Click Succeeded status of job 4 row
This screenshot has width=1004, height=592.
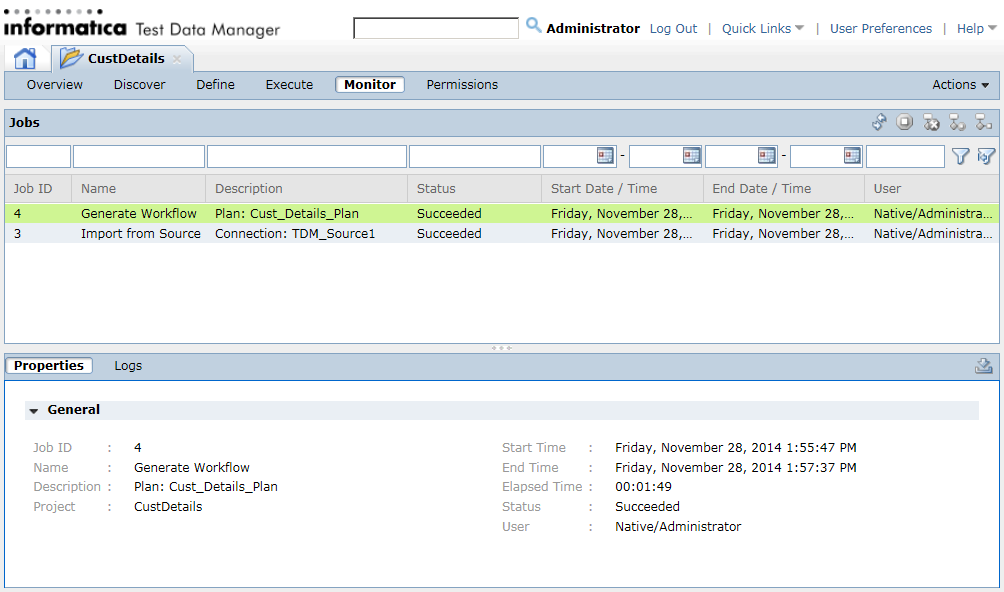point(449,214)
